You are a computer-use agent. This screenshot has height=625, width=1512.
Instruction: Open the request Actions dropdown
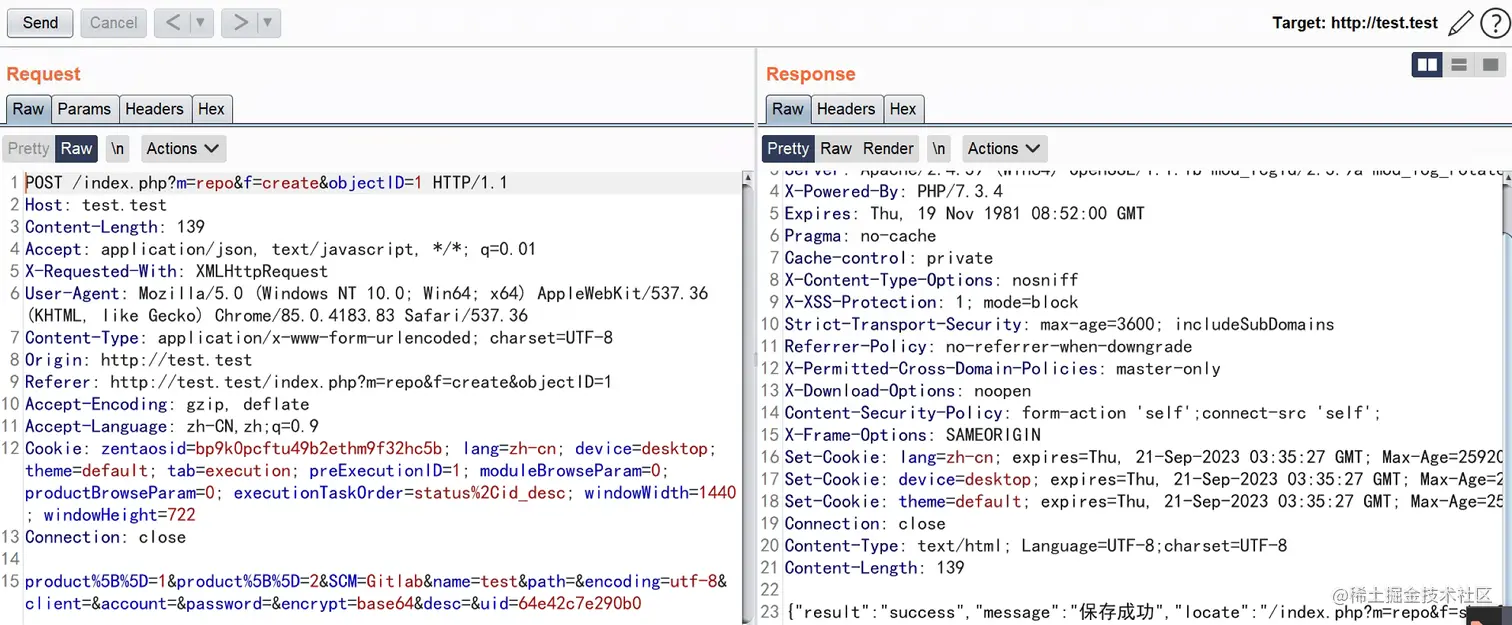click(x=183, y=149)
